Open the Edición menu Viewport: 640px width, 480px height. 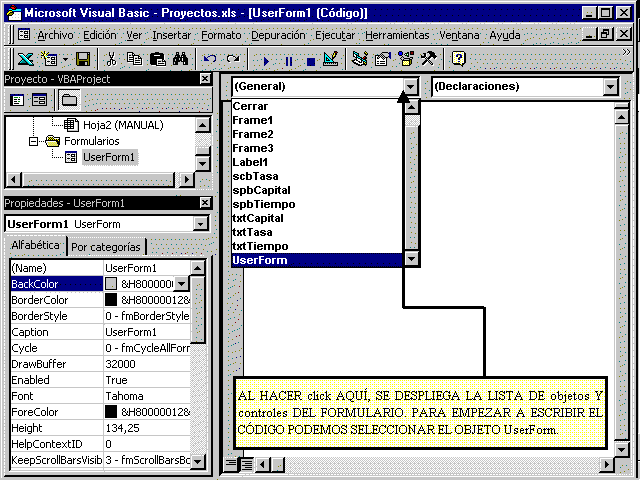[100, 36]
